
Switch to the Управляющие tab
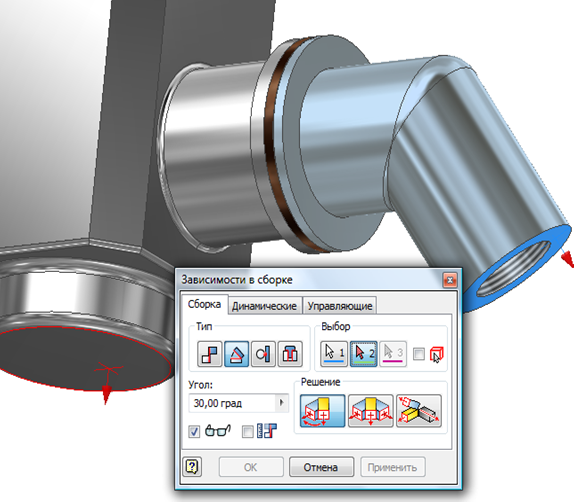(340, 306)
